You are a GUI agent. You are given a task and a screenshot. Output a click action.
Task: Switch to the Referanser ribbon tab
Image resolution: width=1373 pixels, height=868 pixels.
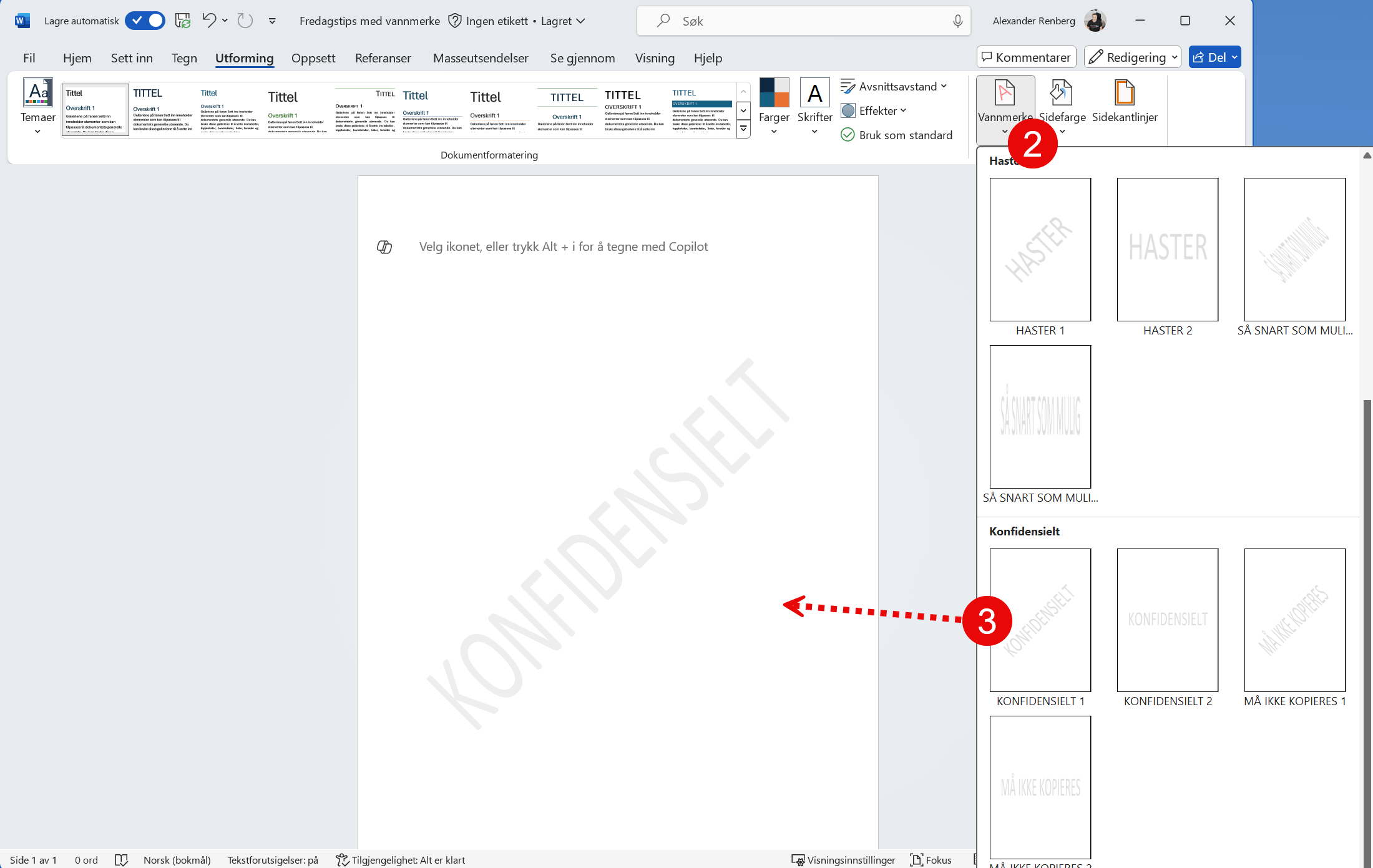(x=383, y=57)
